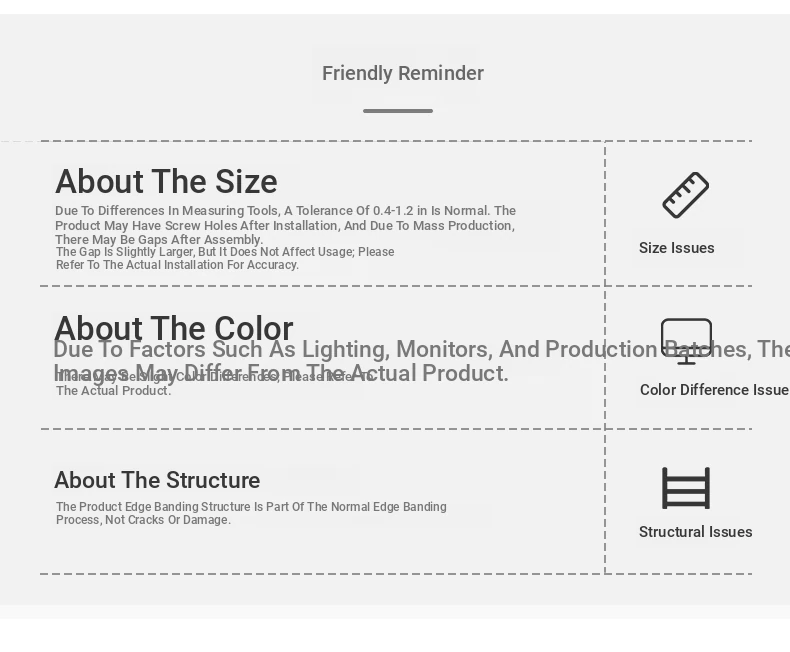Click the ruler icon for size issues
This screenshot has width=790, height=652.
pos(685,195)
